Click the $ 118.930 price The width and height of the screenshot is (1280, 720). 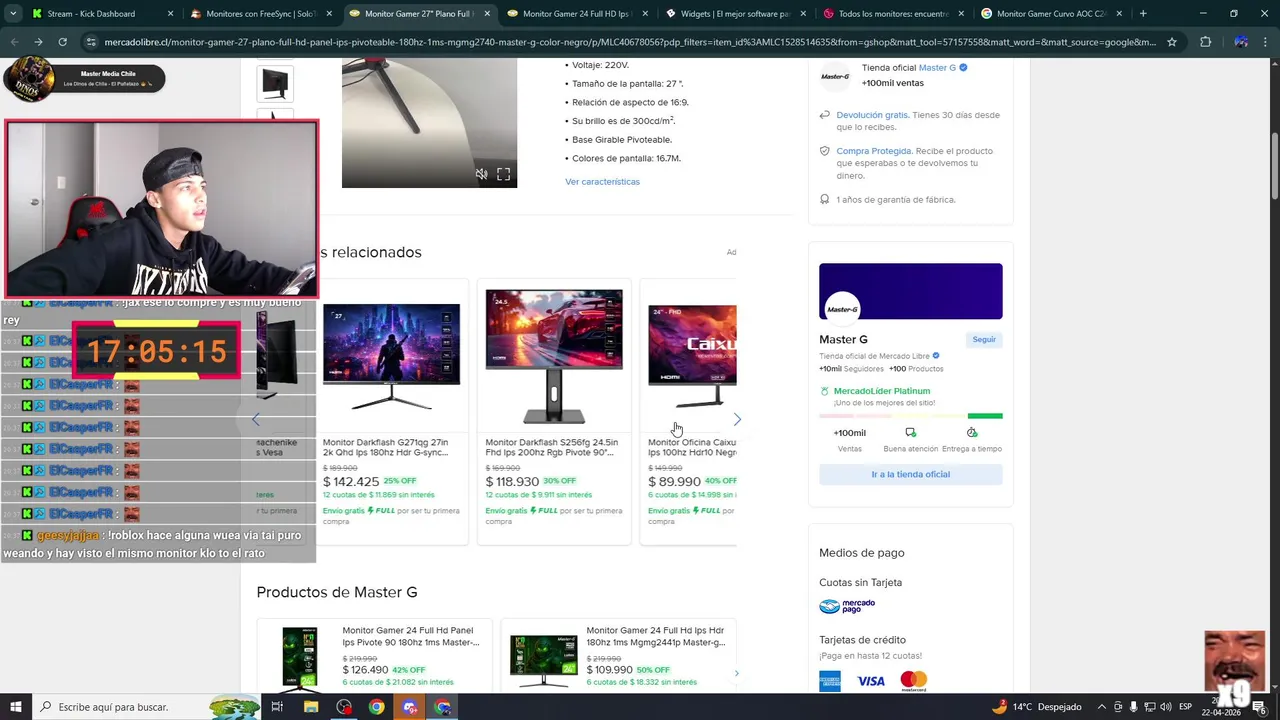click(x=512, y=481)
